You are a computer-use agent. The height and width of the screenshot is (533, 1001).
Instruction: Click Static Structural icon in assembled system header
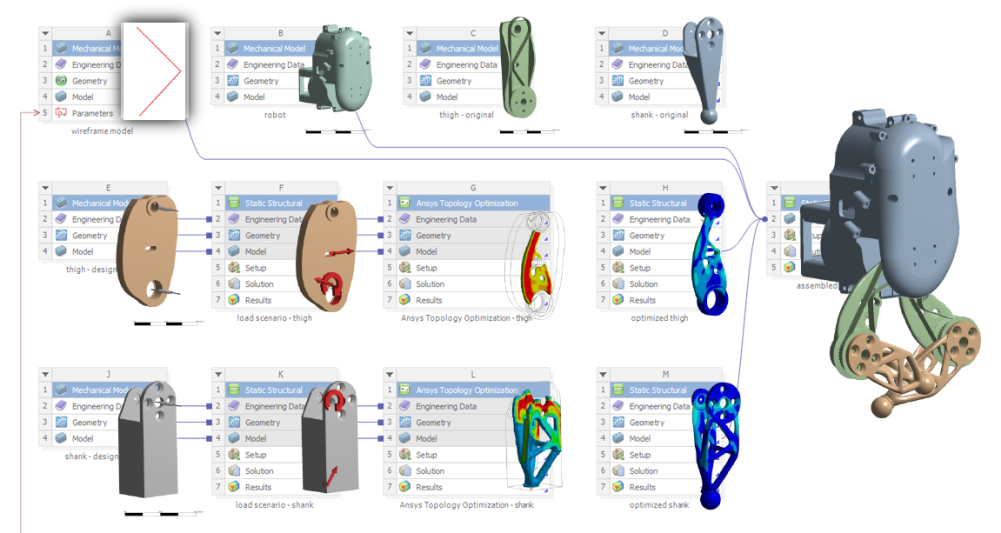tap(790, 203)
